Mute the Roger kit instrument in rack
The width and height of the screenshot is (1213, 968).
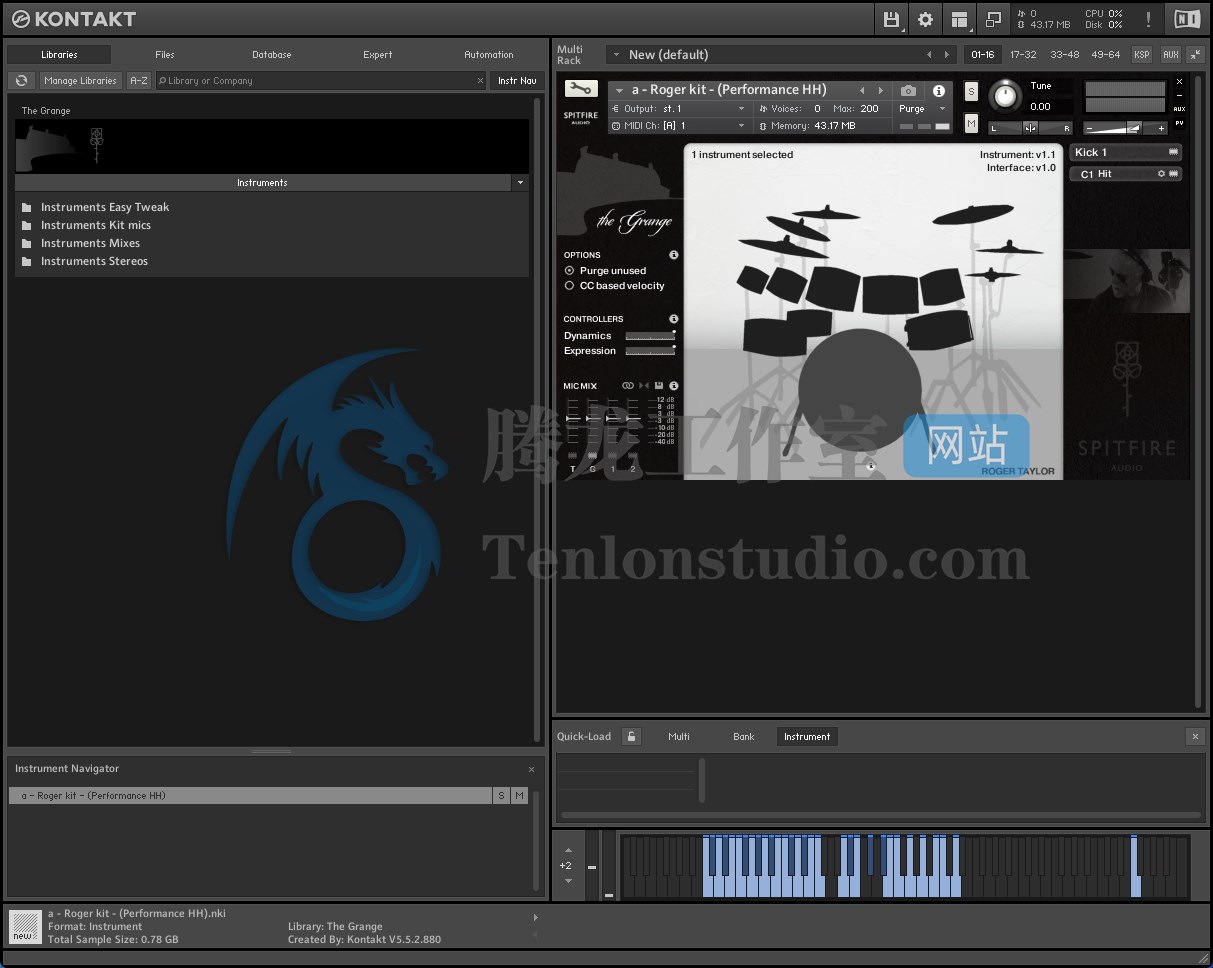971,123
